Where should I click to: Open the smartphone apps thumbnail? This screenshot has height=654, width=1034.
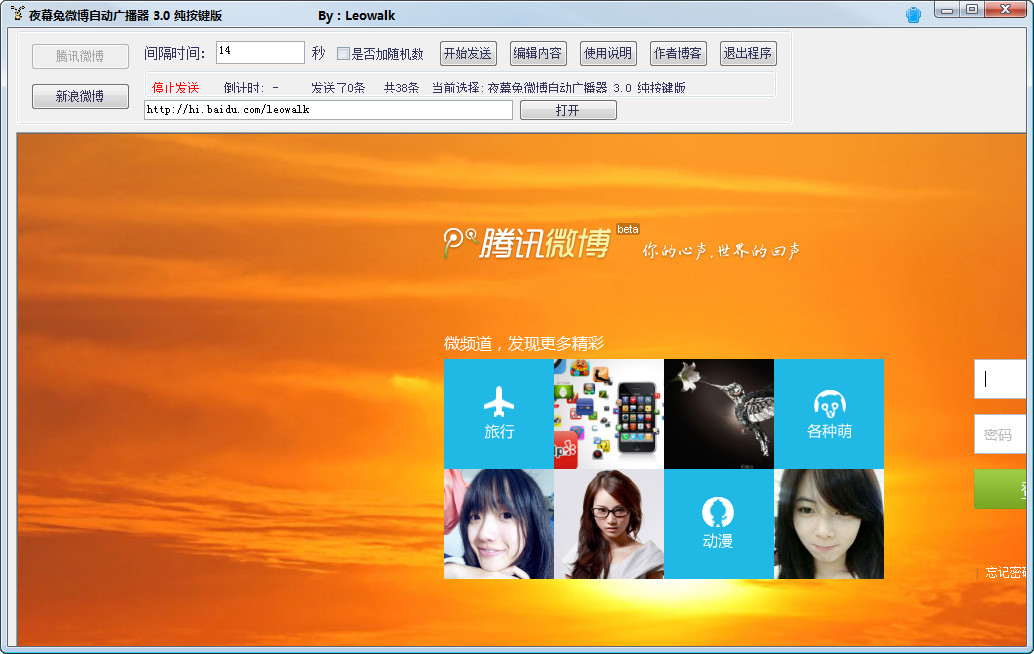pyautogui.click(x=609, y=413)
